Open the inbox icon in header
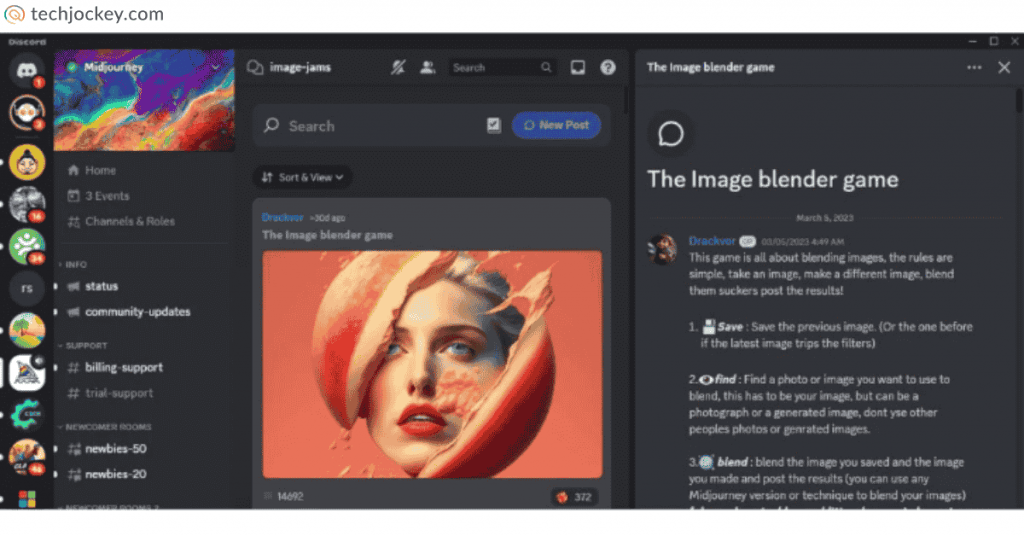This screenshot has width=1024, height=536. click(577, 68)
